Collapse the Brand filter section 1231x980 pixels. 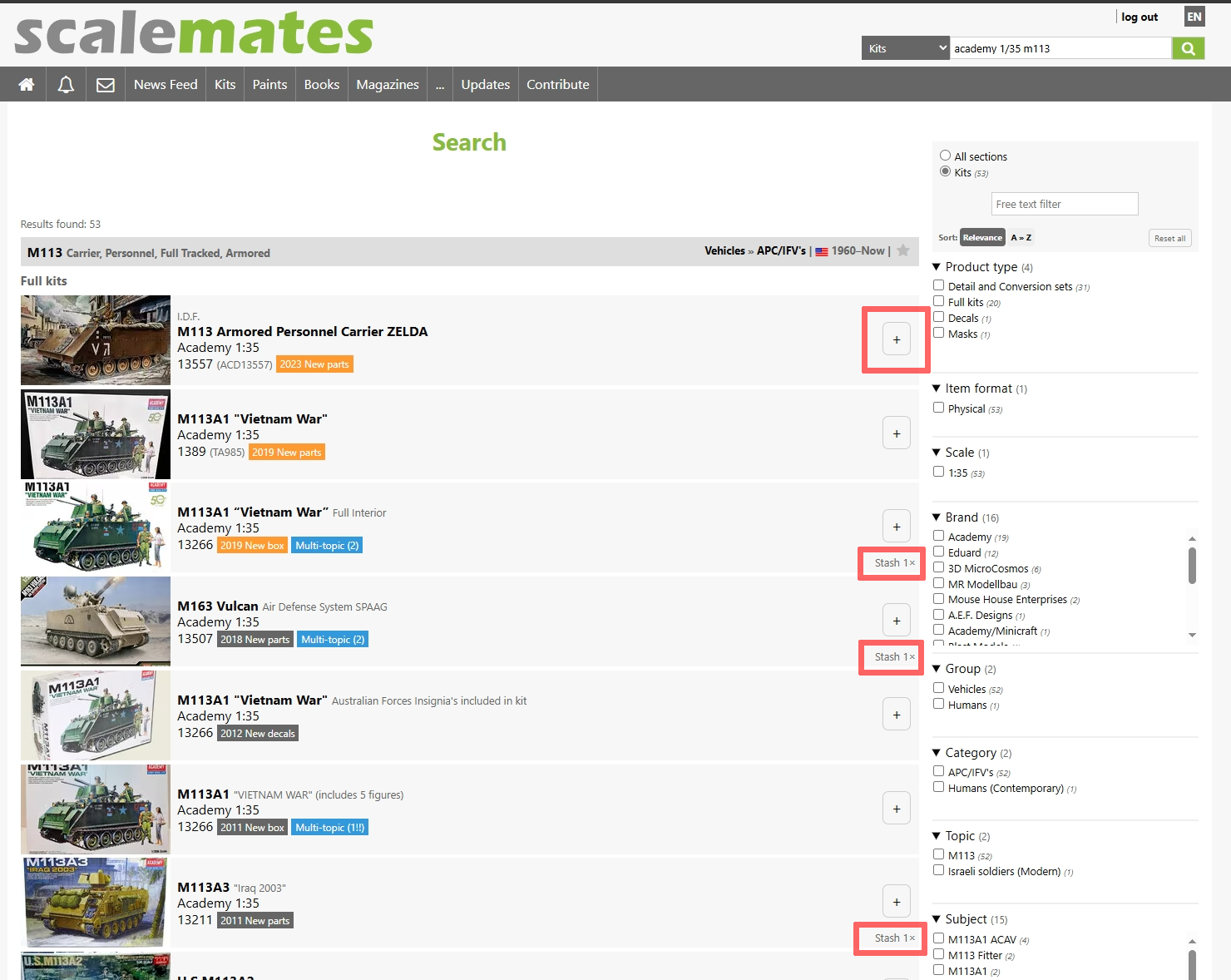[x=937, y=517]
